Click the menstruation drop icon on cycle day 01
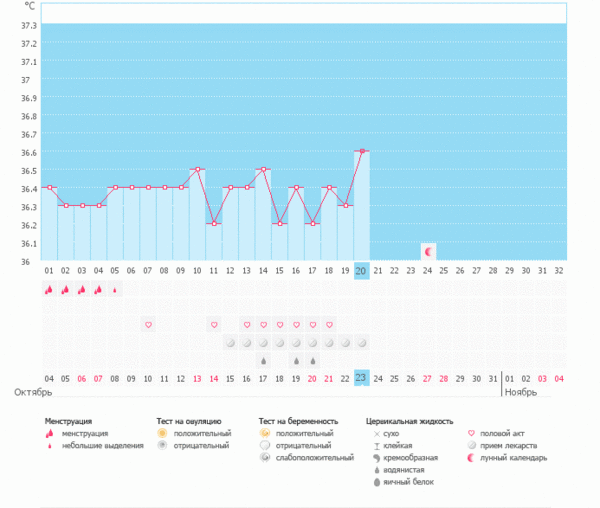Image resolution: width=600 pixels, height=508 pixels. 49,290
